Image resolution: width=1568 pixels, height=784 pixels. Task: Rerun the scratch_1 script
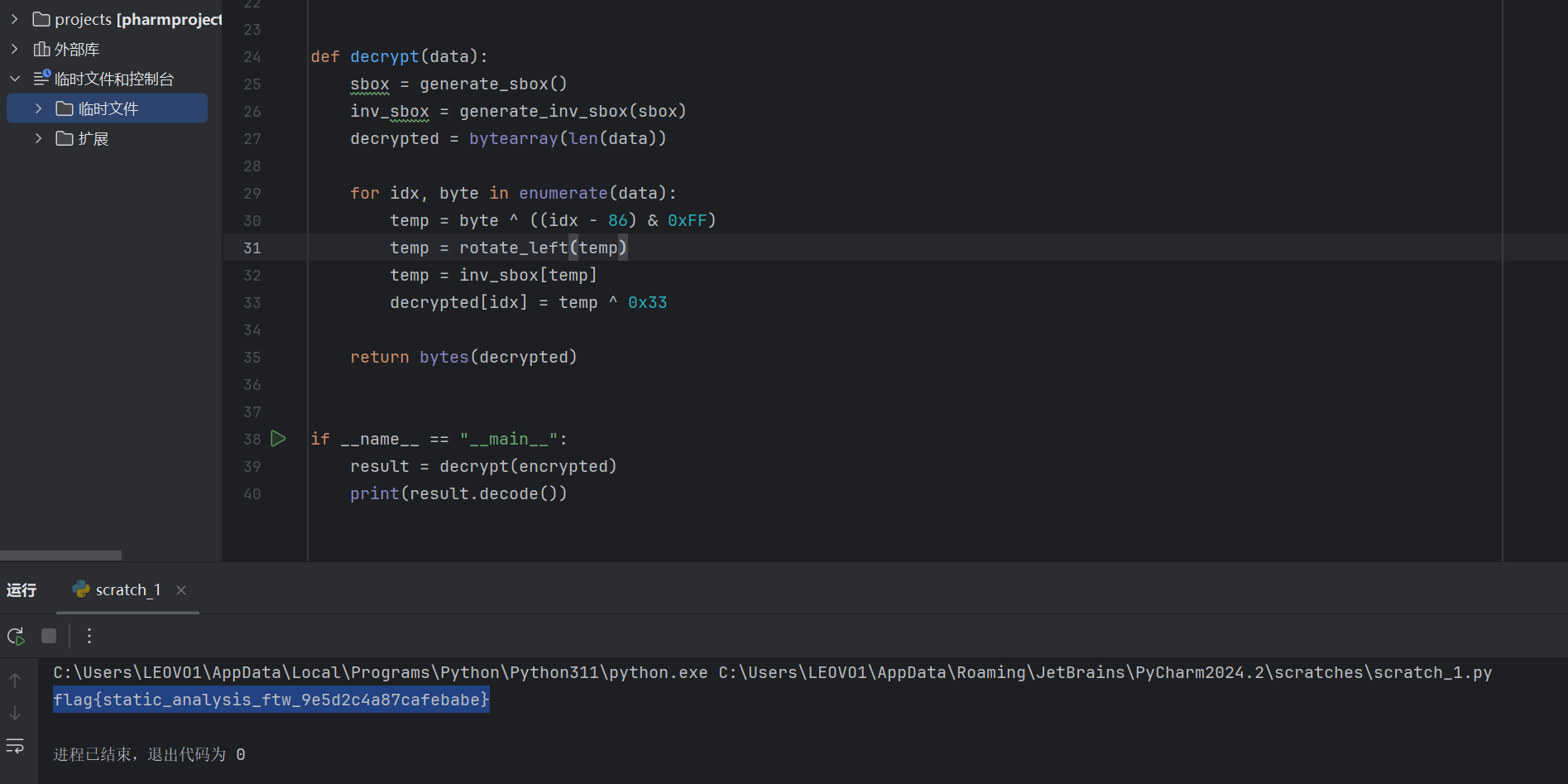click(16, 636)
